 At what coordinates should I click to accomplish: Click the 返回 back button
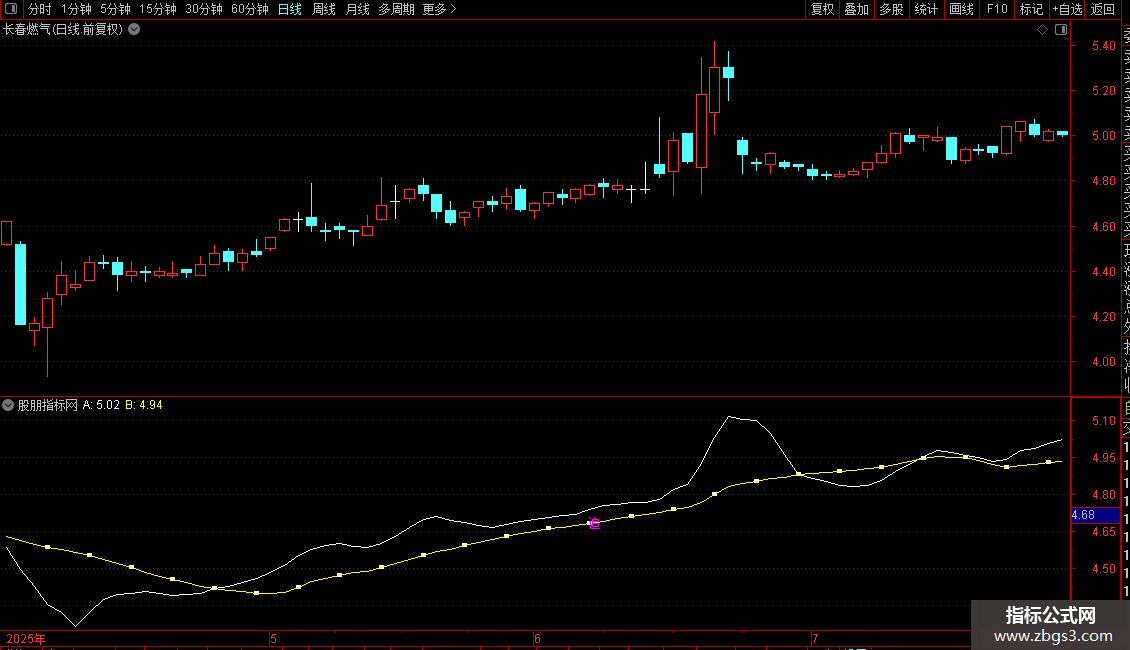[x=1103, y=9]
